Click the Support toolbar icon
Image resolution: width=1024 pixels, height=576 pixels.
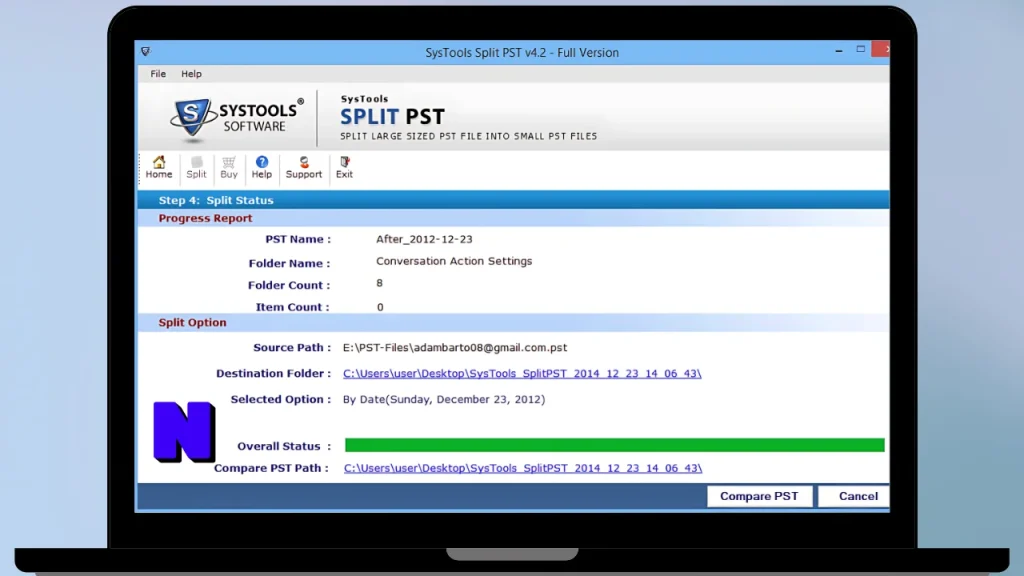coord(304,167)
